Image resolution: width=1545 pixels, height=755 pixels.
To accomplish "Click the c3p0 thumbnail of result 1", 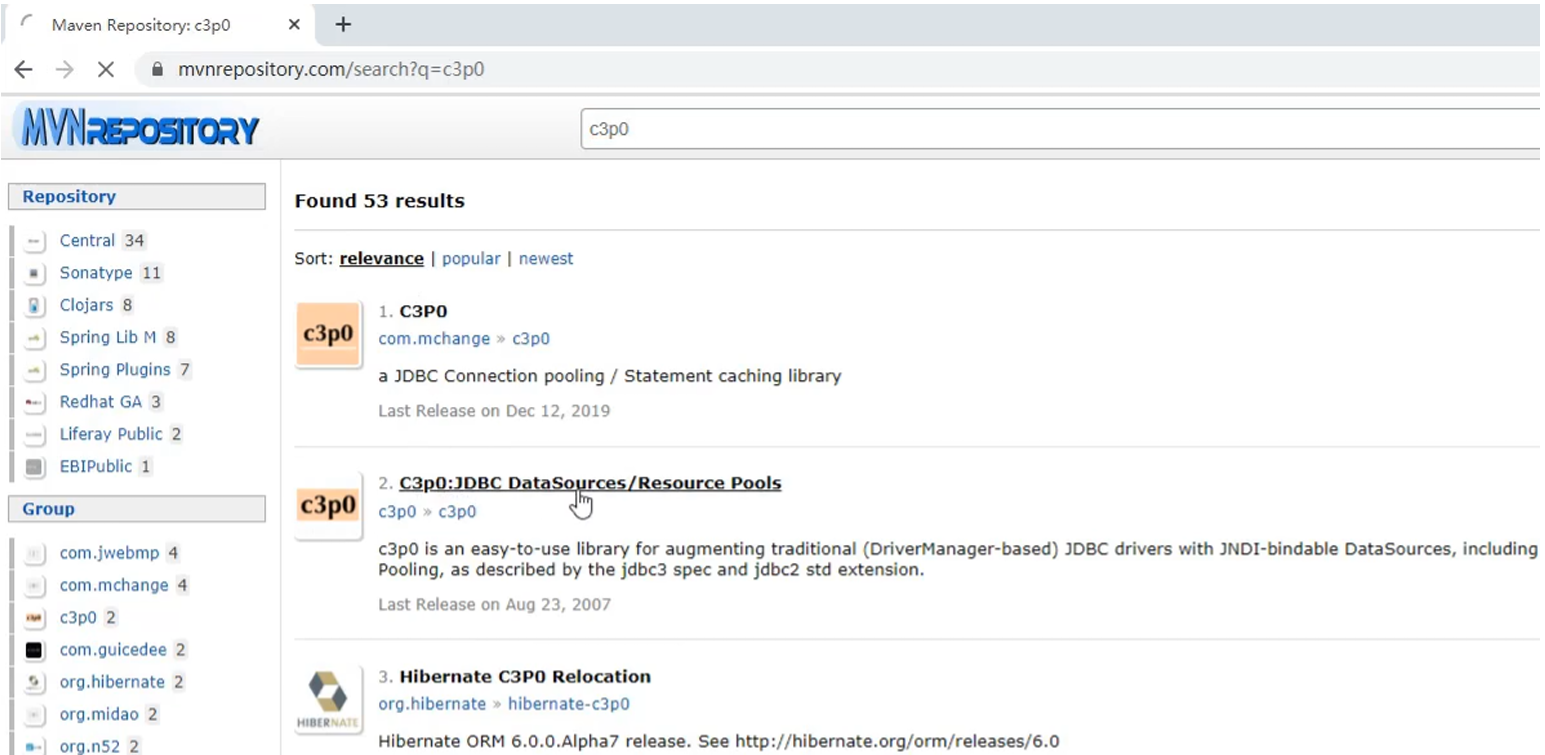I will click(x=328, y=334).
